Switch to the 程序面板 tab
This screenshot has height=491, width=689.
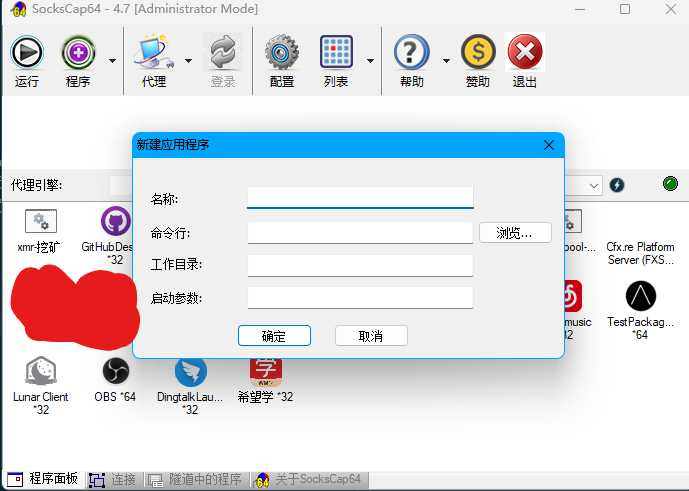43,478
